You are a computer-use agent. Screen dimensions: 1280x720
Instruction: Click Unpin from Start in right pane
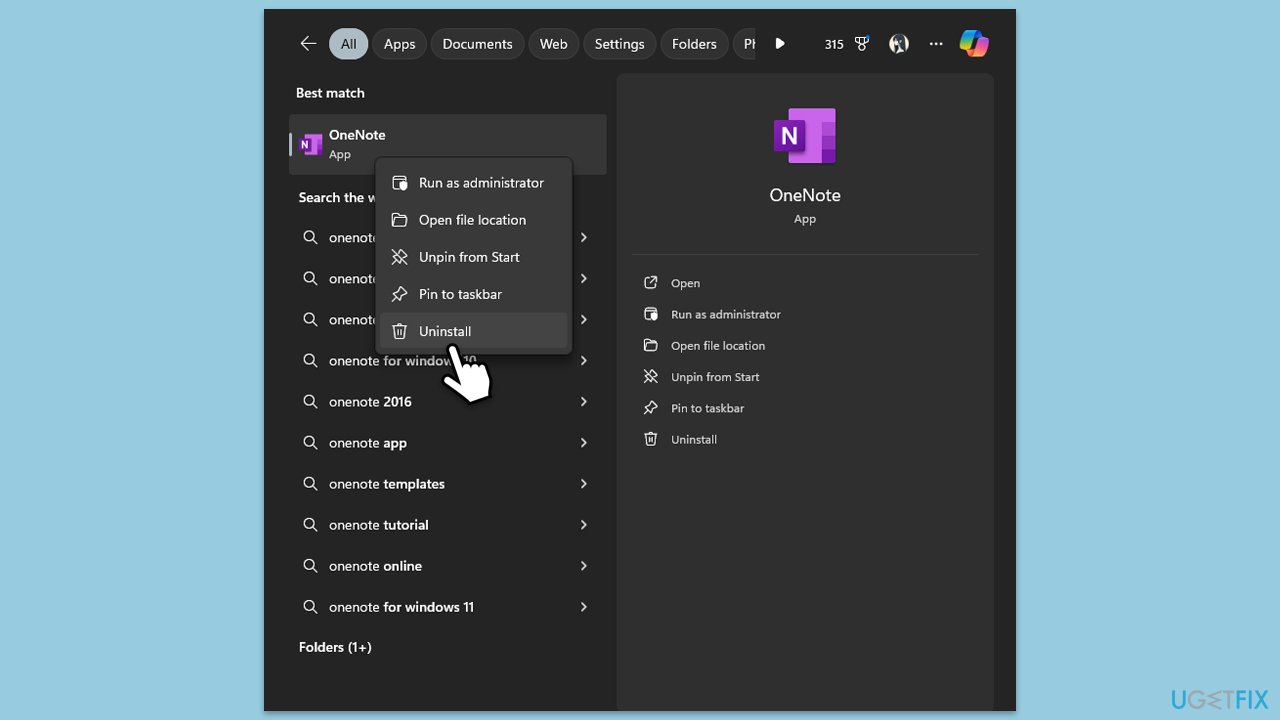pyautogui.click(x=701, y=377)
